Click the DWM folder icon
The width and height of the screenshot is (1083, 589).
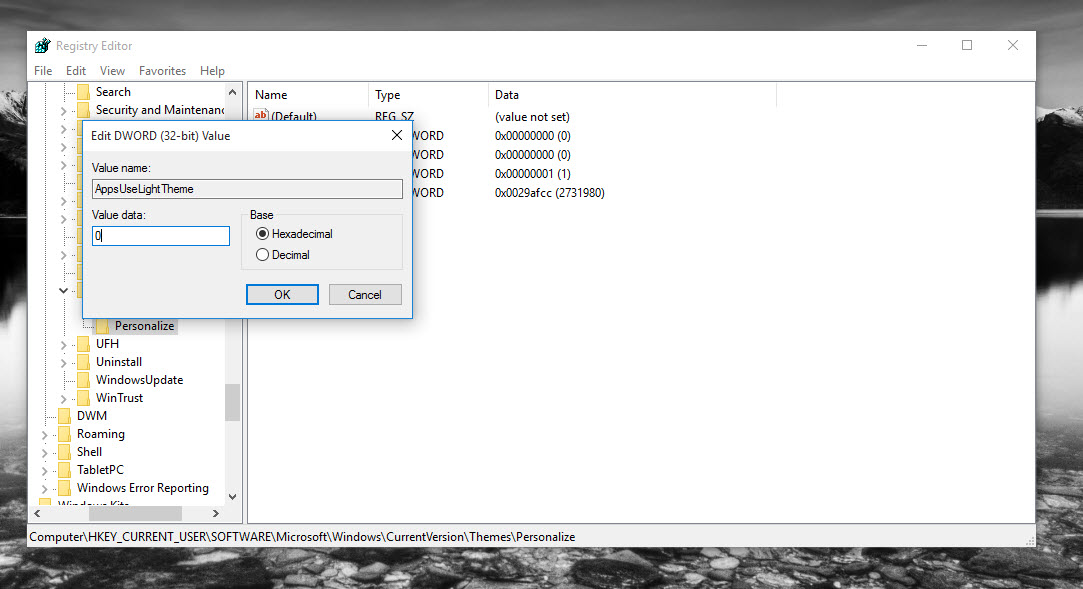[x=65, y=416]
